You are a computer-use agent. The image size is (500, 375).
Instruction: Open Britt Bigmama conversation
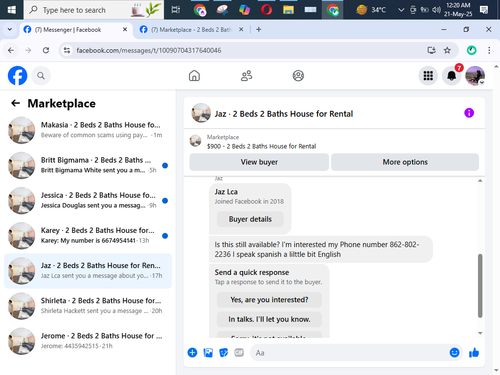(x=88, y=165)
